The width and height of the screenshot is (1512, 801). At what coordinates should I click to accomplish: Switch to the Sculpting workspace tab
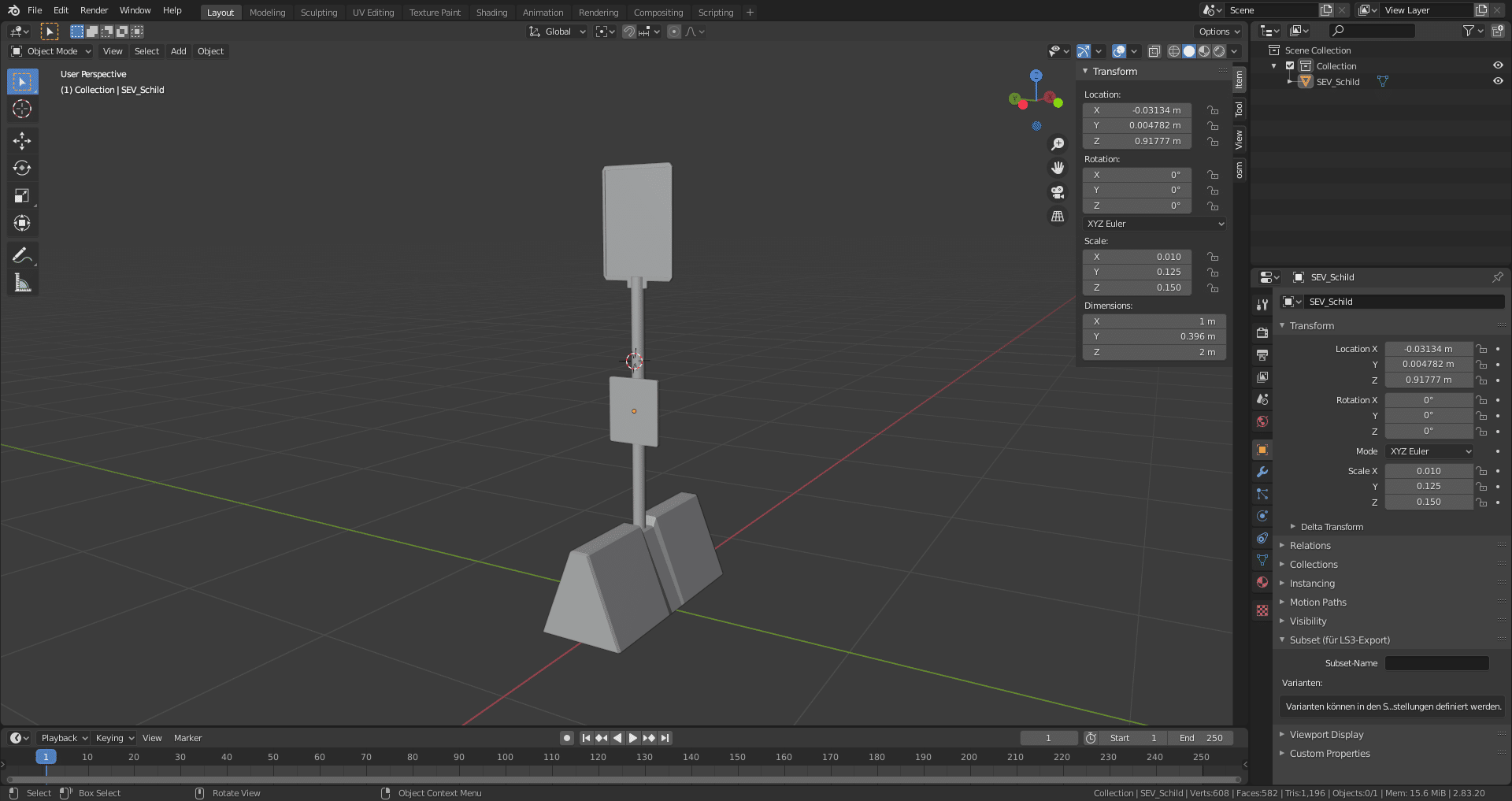coord(318,13)
